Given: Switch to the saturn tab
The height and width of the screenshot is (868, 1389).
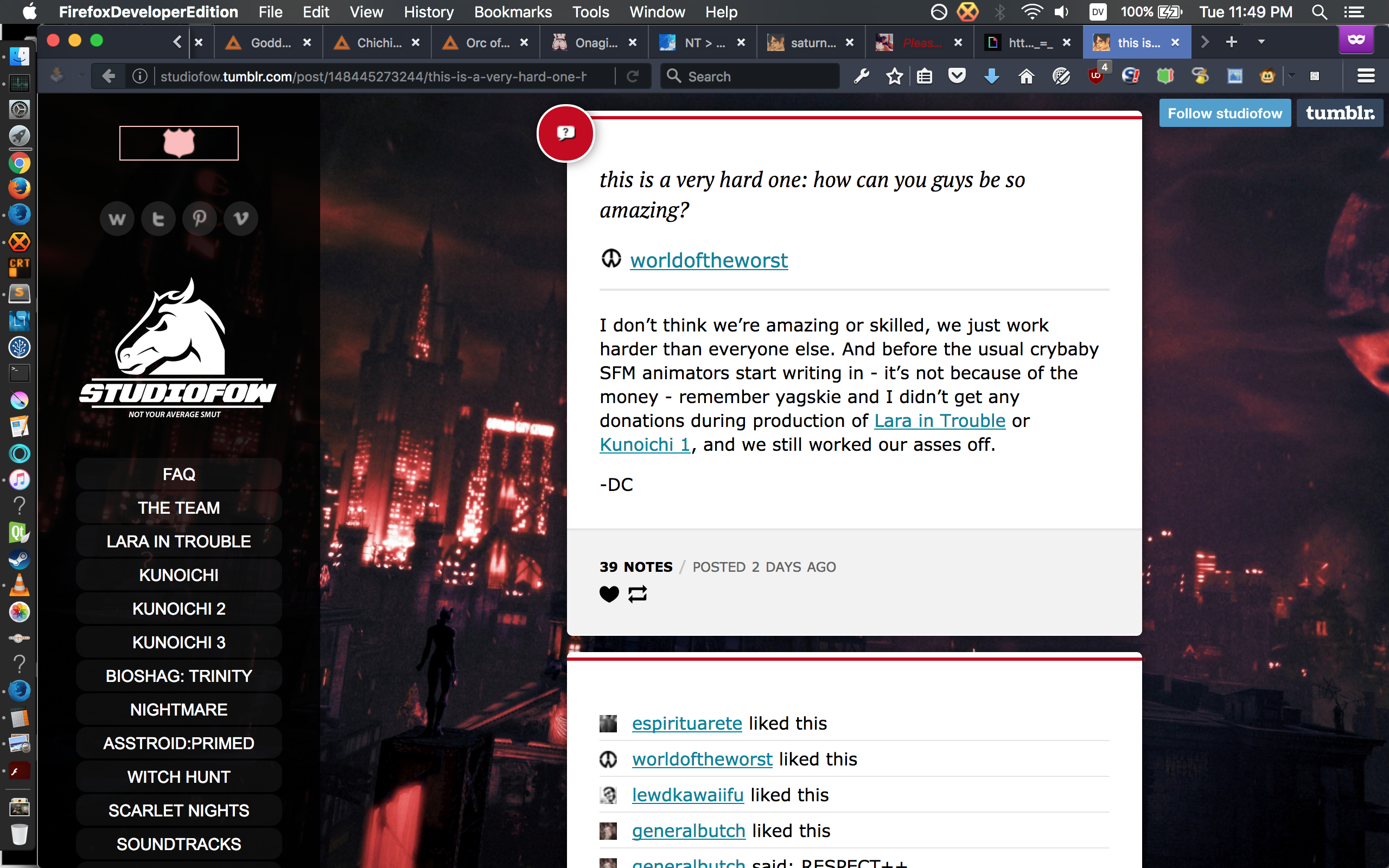Looking at the screenshot, I should click(811, 42).
